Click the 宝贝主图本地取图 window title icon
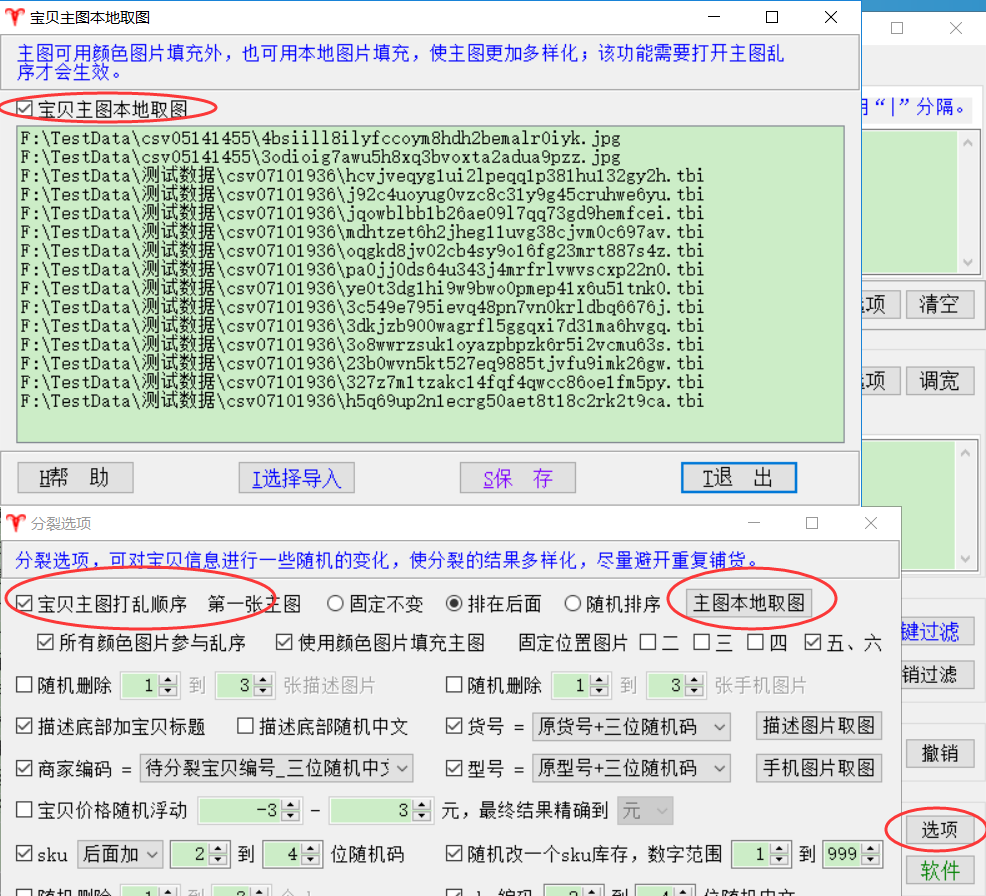 15,17
